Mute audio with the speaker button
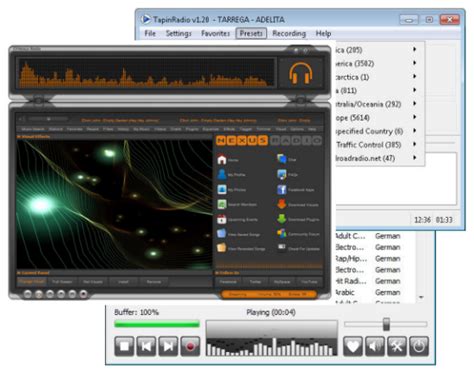 [x=375, y=346]
